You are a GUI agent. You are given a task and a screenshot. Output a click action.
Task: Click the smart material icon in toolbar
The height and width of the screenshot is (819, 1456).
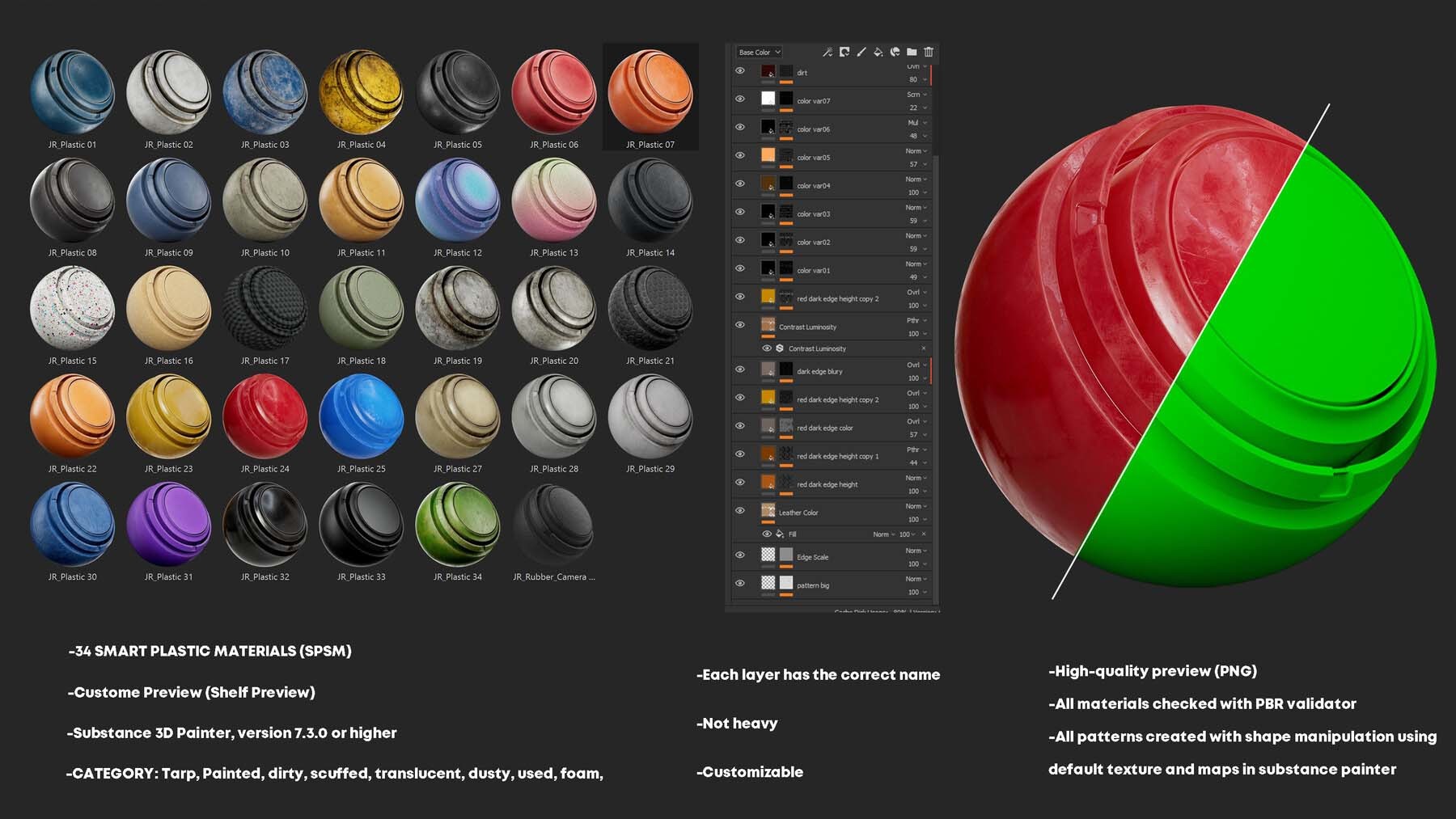(x=895, y=53)
